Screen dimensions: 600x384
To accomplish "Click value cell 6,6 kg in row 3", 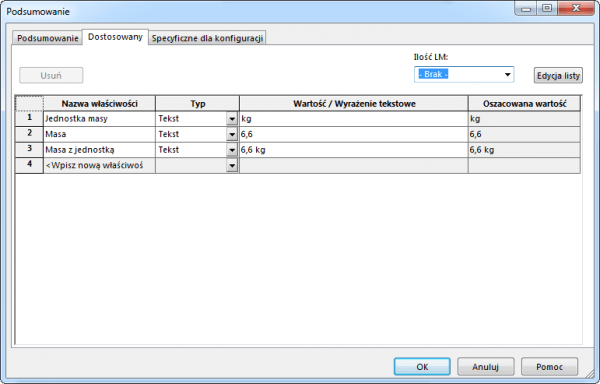I will click(354, 150).
